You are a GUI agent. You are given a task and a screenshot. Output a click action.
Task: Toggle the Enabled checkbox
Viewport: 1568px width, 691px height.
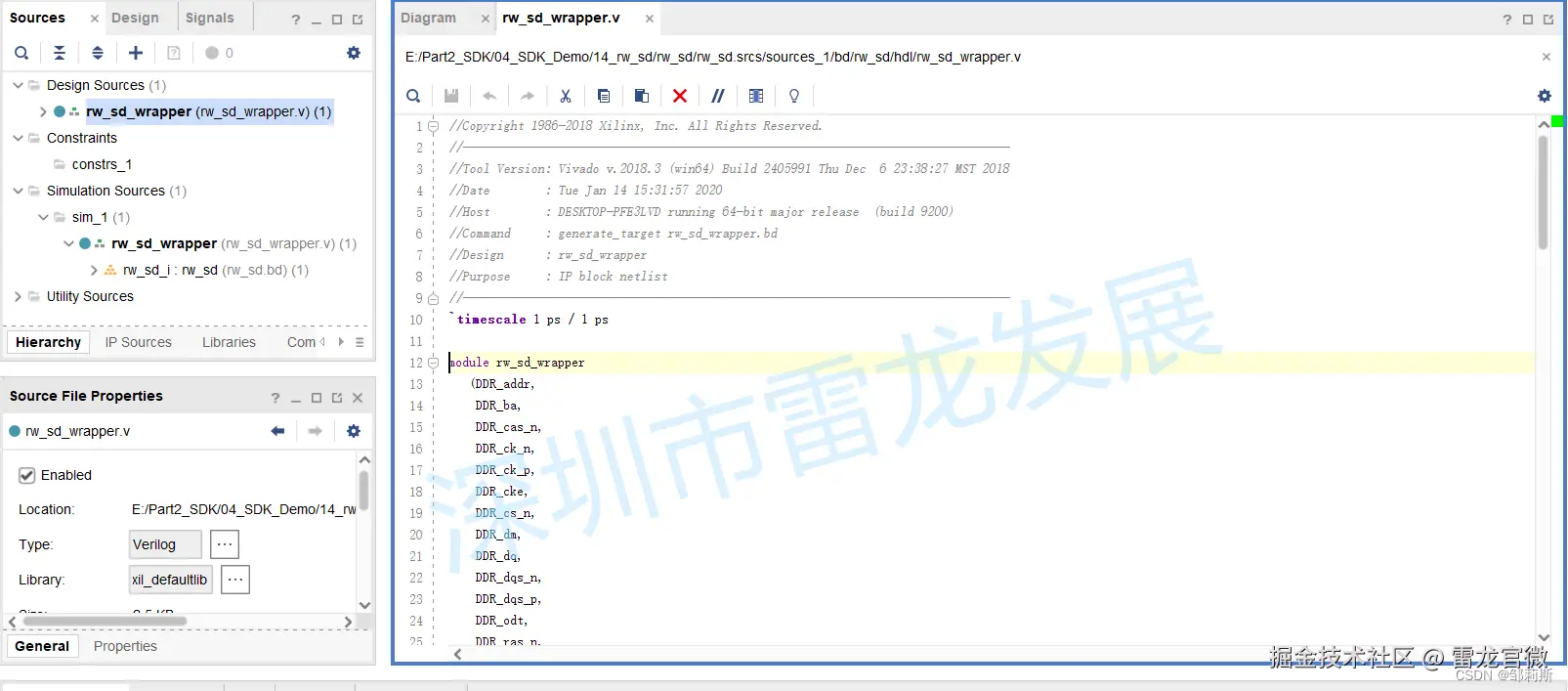point(27,475)
